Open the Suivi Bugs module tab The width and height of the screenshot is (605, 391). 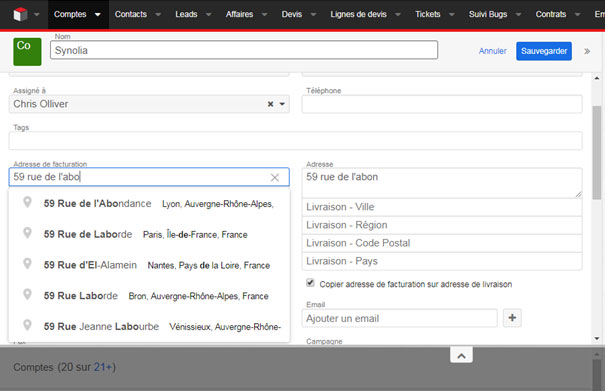[488, 14]
